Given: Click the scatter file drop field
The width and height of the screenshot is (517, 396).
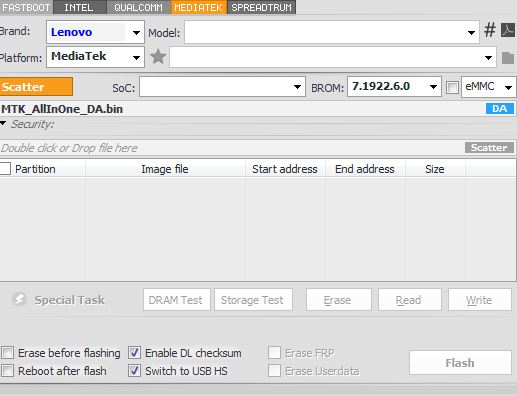Looking at the screenshot, I should (x=232, y=148).
